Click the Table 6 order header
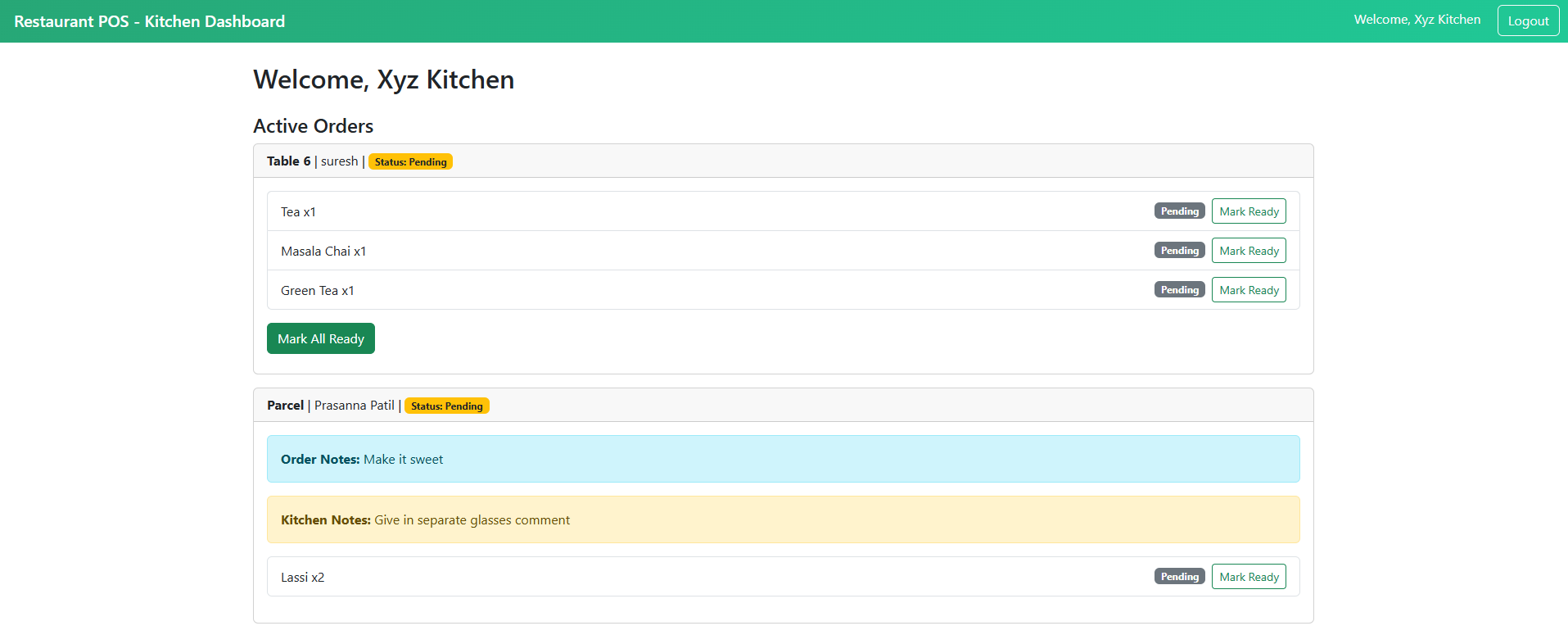 (288, 161)
